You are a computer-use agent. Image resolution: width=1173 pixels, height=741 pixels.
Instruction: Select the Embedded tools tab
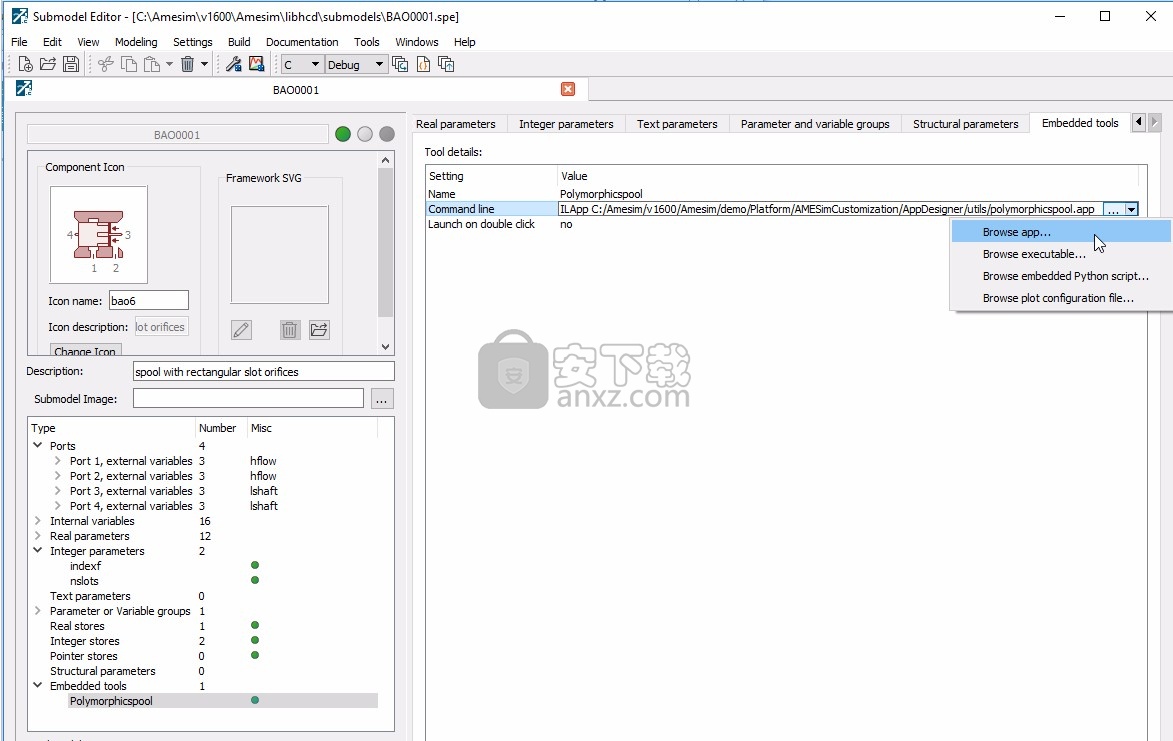[x=1080, y=123]
